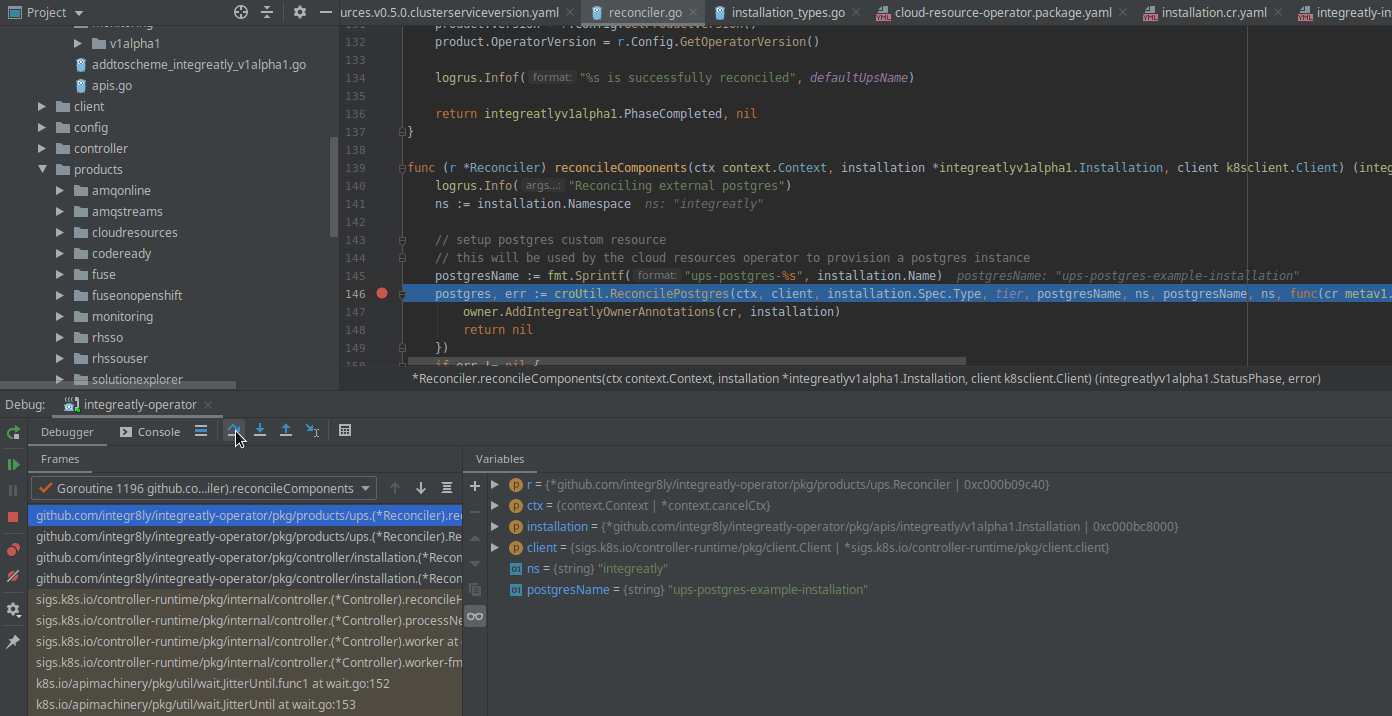Collapse the products folder
This screenshot has height=716, width=1392.
43,170
